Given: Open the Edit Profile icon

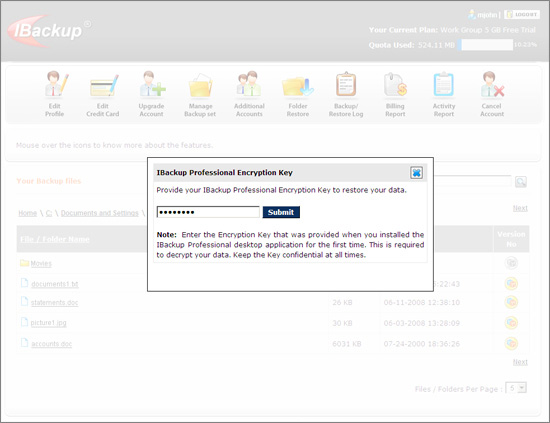Looking at the screenshot, I should click(56, 84).
